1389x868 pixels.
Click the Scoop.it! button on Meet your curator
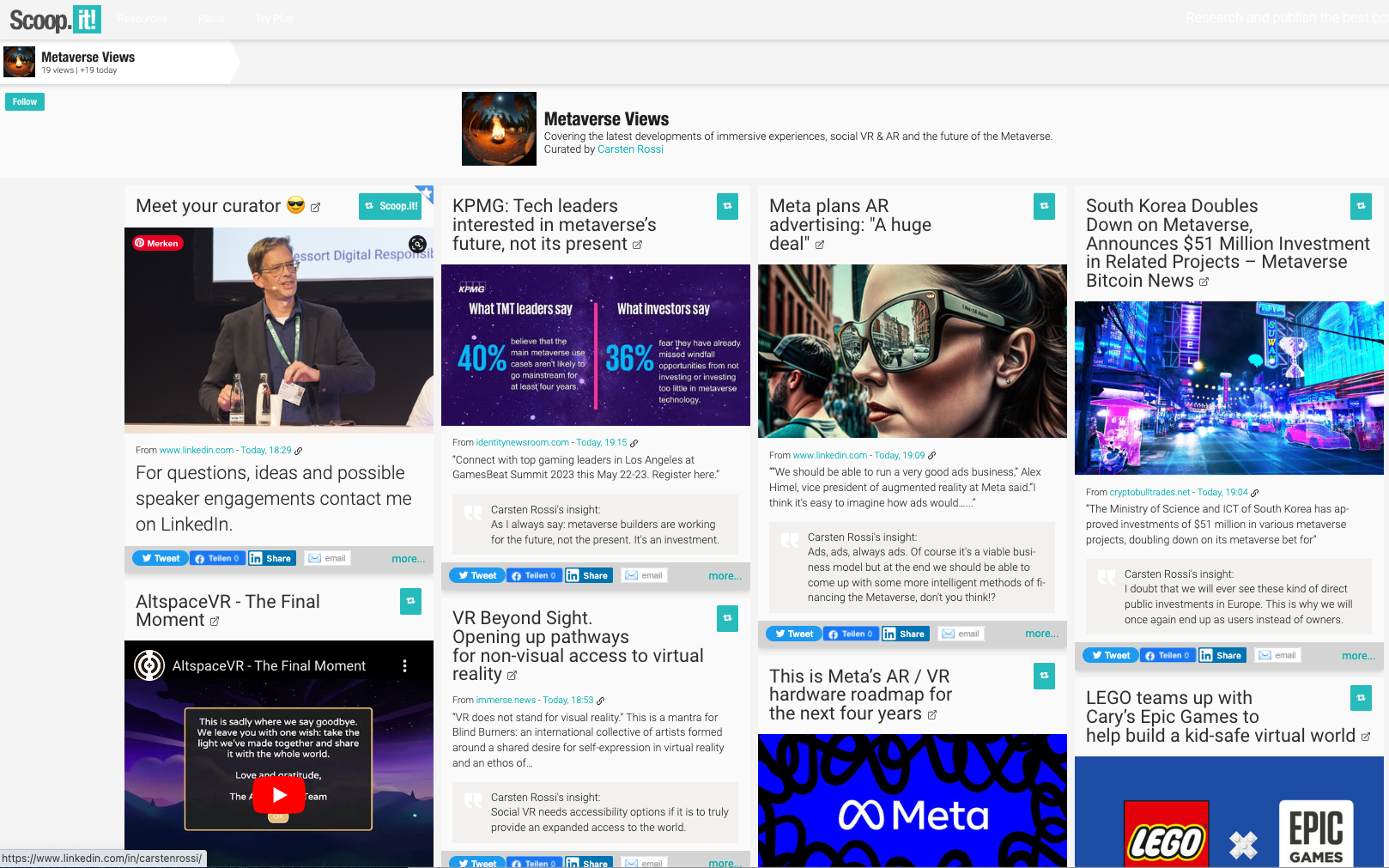click(391, 206)
